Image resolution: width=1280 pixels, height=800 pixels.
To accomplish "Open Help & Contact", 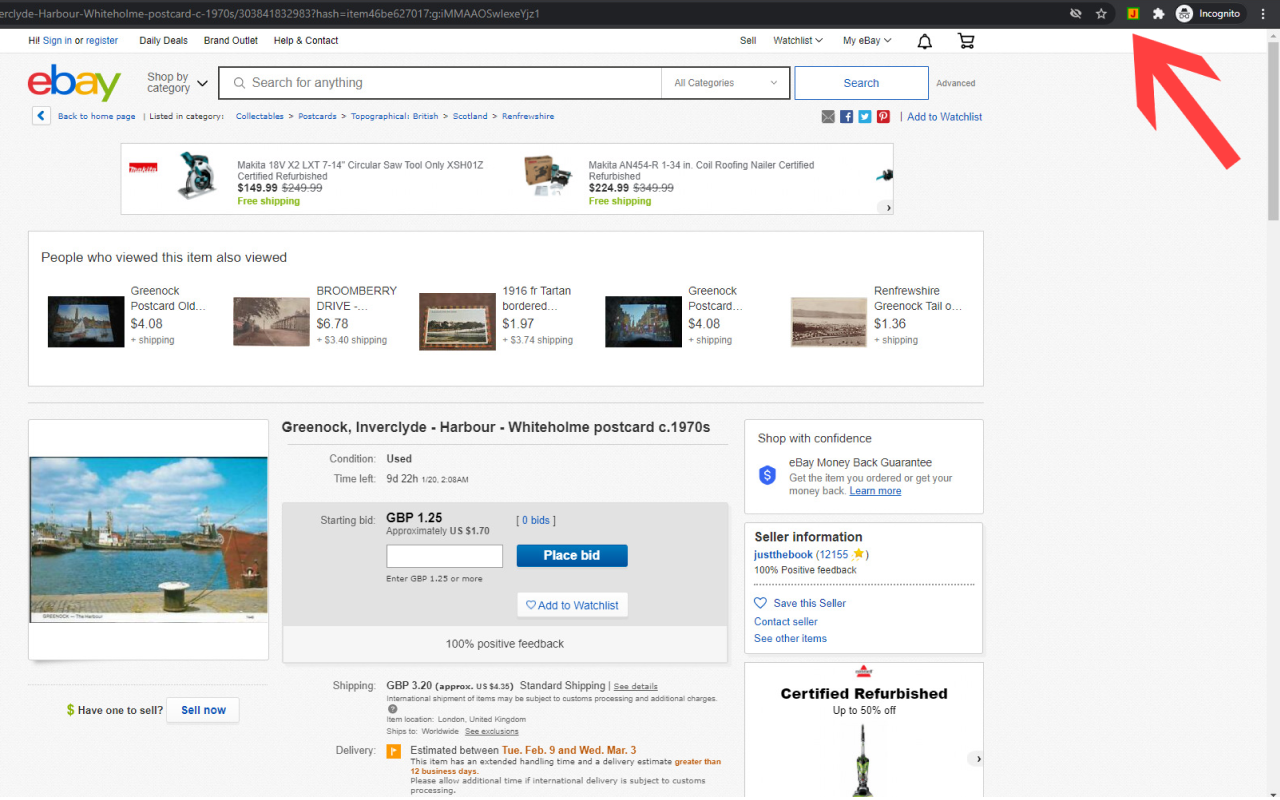I will pyautogui.click(x=306, y=41).
